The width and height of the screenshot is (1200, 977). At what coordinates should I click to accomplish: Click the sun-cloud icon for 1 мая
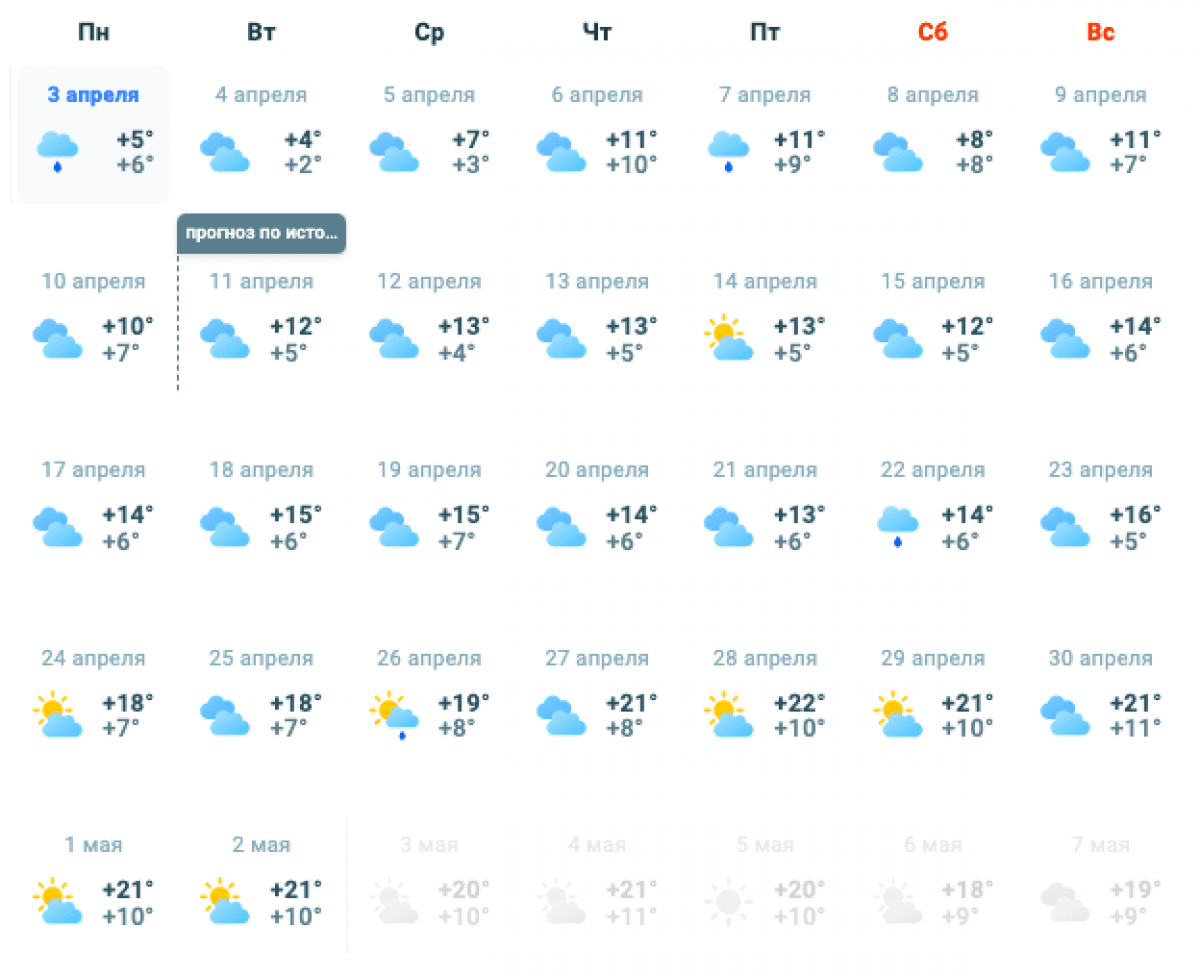coord(57,902)
